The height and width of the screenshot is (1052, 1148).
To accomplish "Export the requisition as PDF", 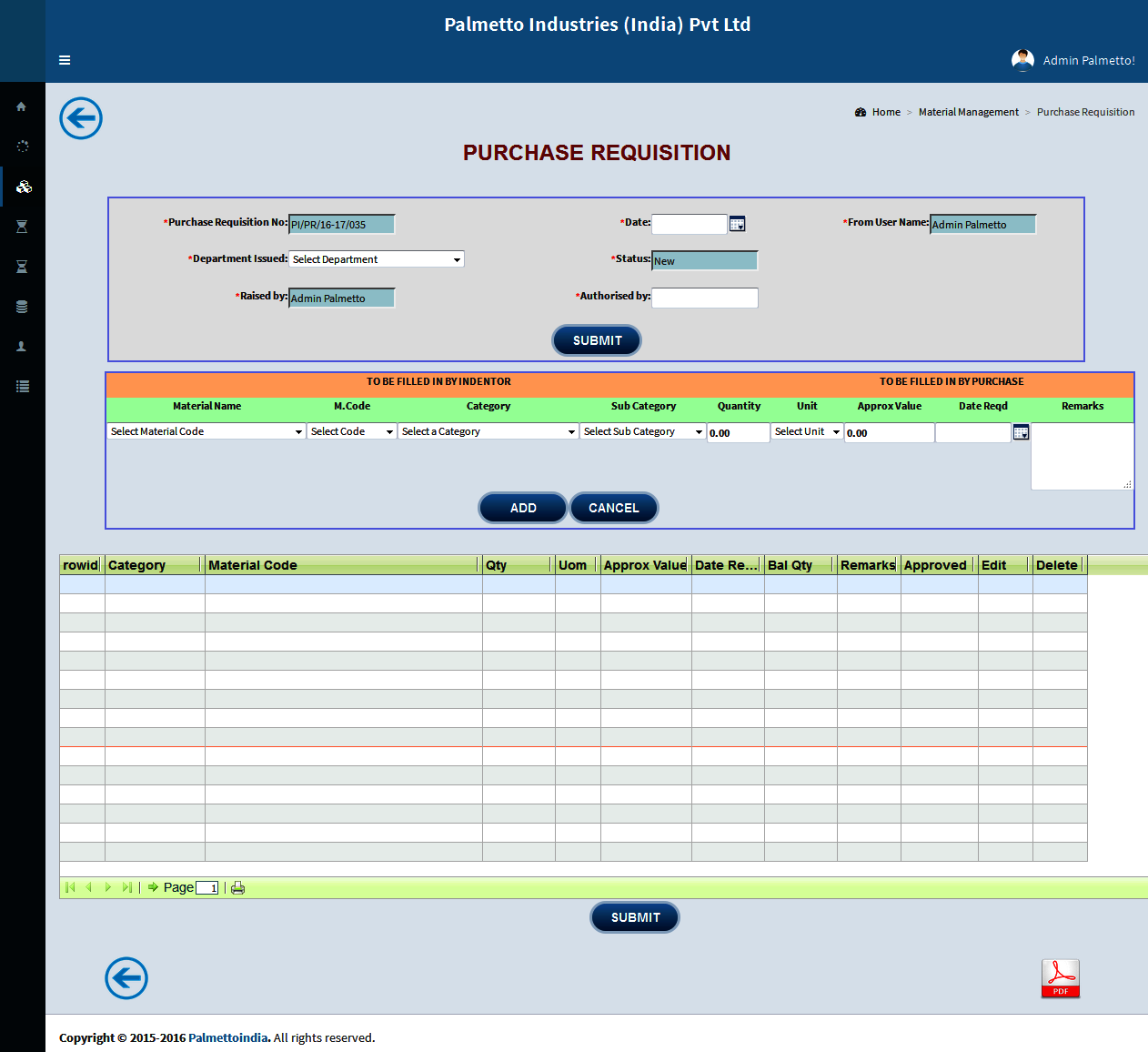I will tap(1061, 978).
